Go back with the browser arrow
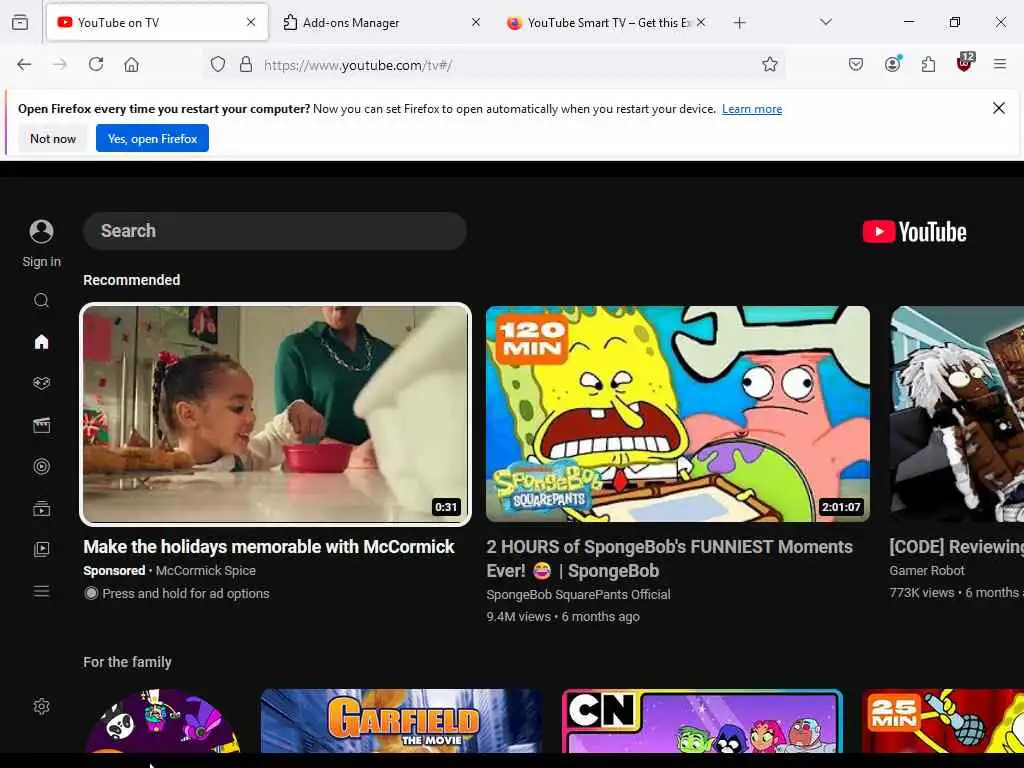Image resolution: width=1024 pixels, height=768 pixels. click(x=24, y=64)
